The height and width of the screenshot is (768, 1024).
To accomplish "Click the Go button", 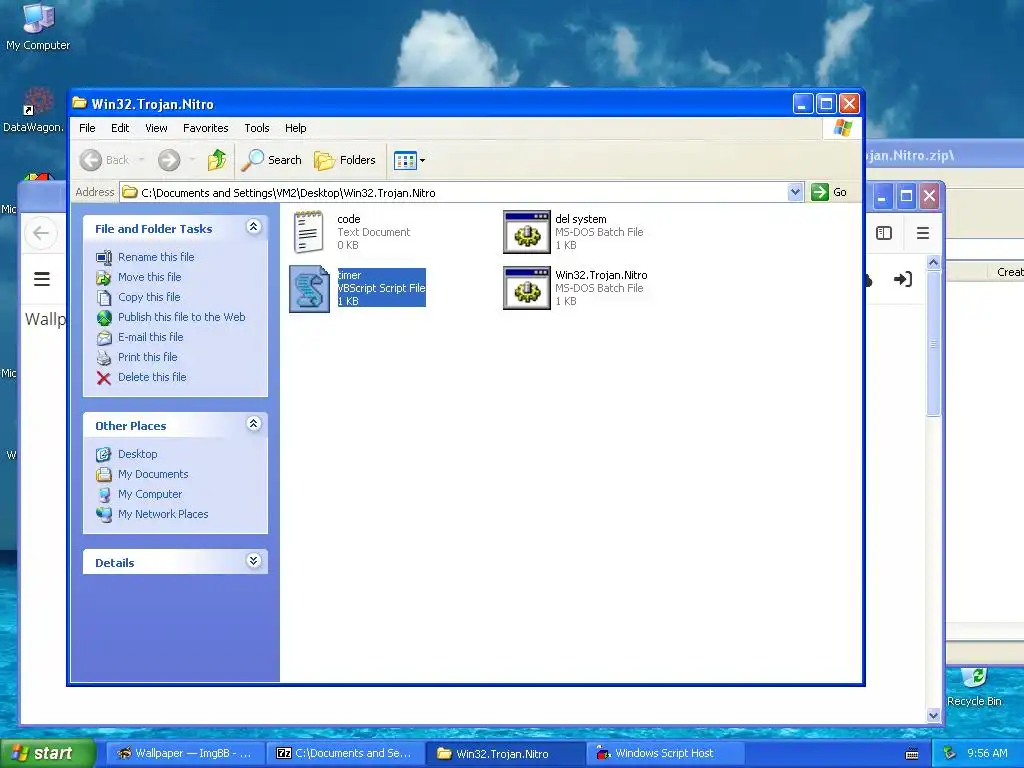I will [829, 192].
